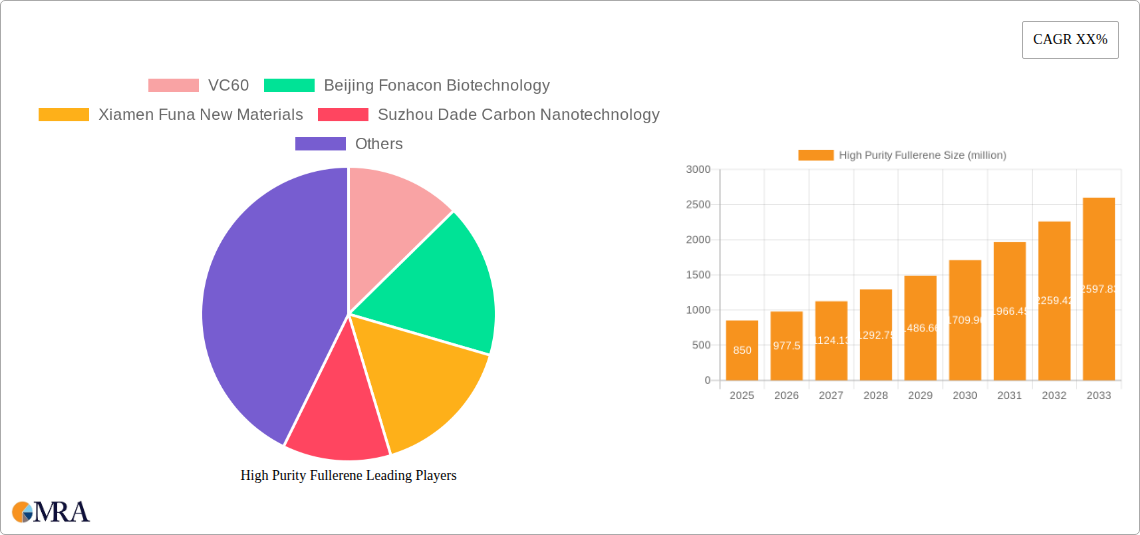The image size is (1140, 535).
Task: Click the High Purity Fullerene Leading Players title
Action: coord(348,475)
